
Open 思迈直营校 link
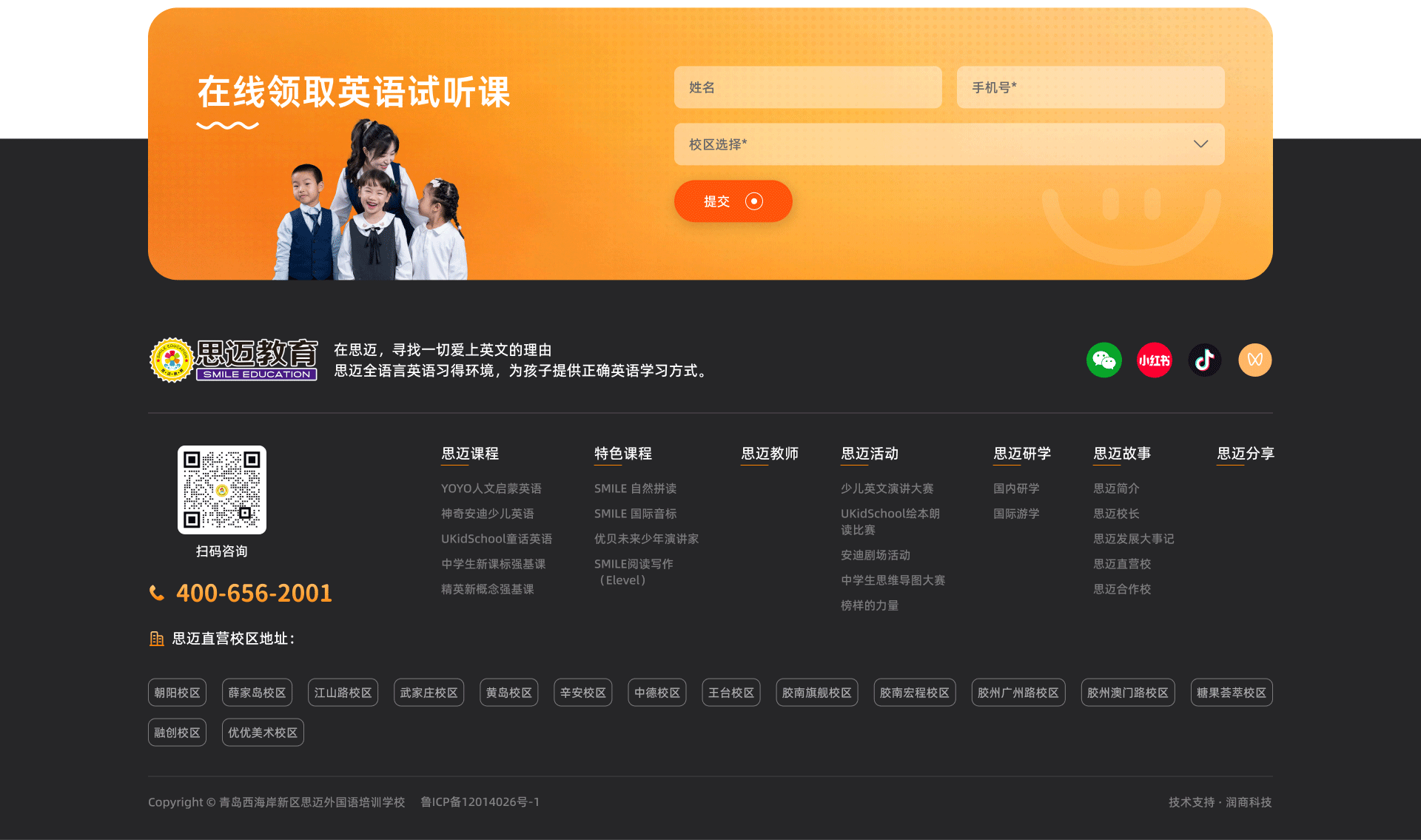[1122, 564]
